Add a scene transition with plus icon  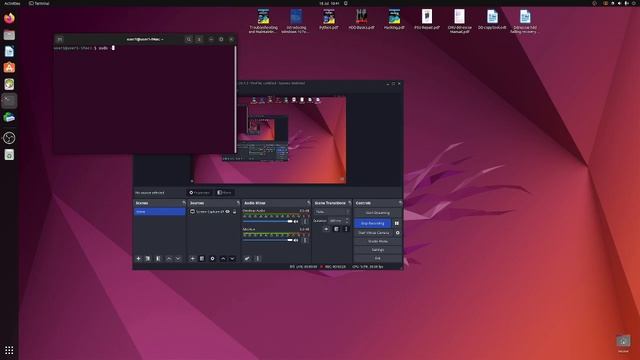click(326, 229)
